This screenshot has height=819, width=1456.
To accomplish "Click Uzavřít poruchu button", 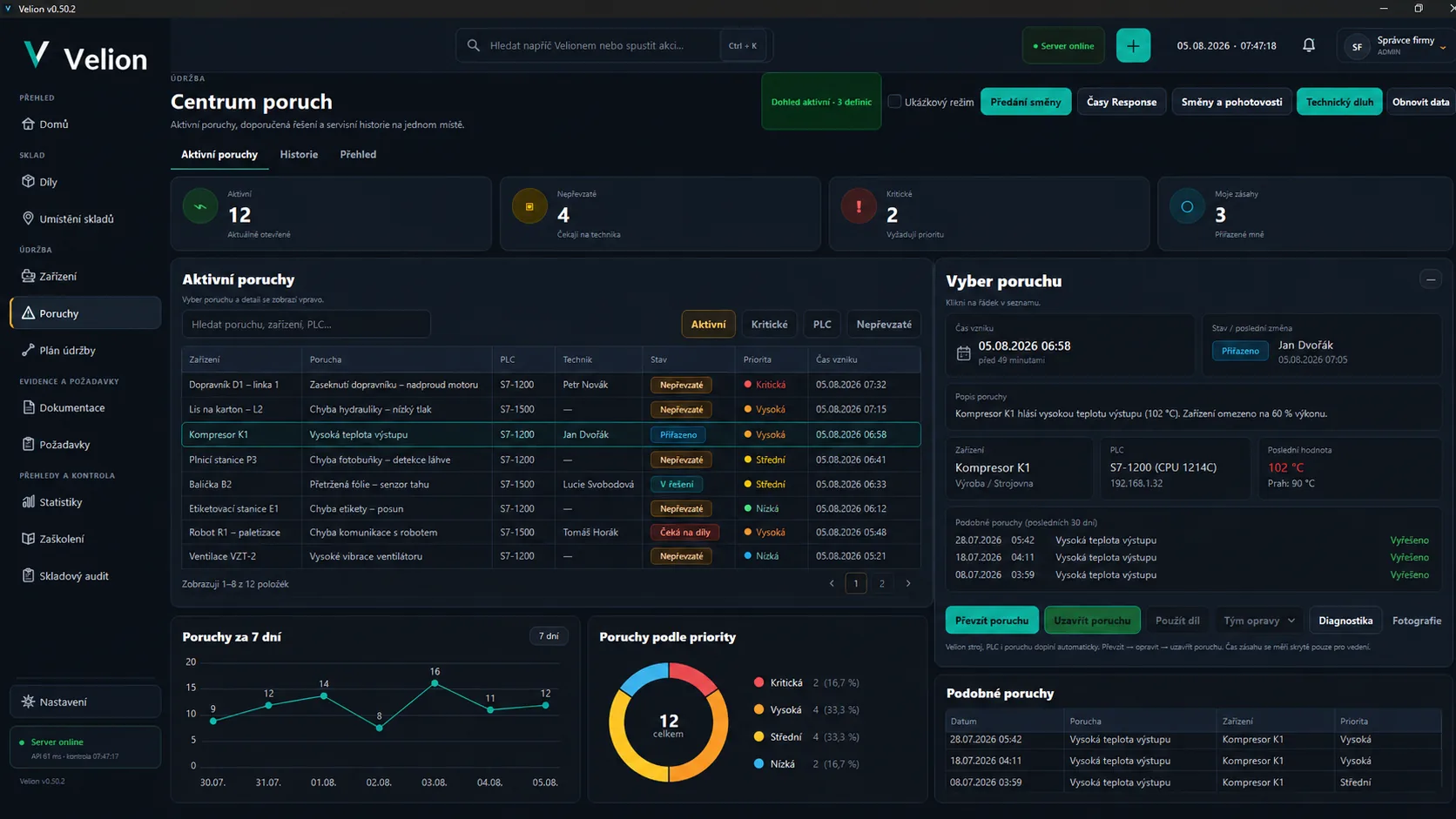I will (x=1092, y=621).
